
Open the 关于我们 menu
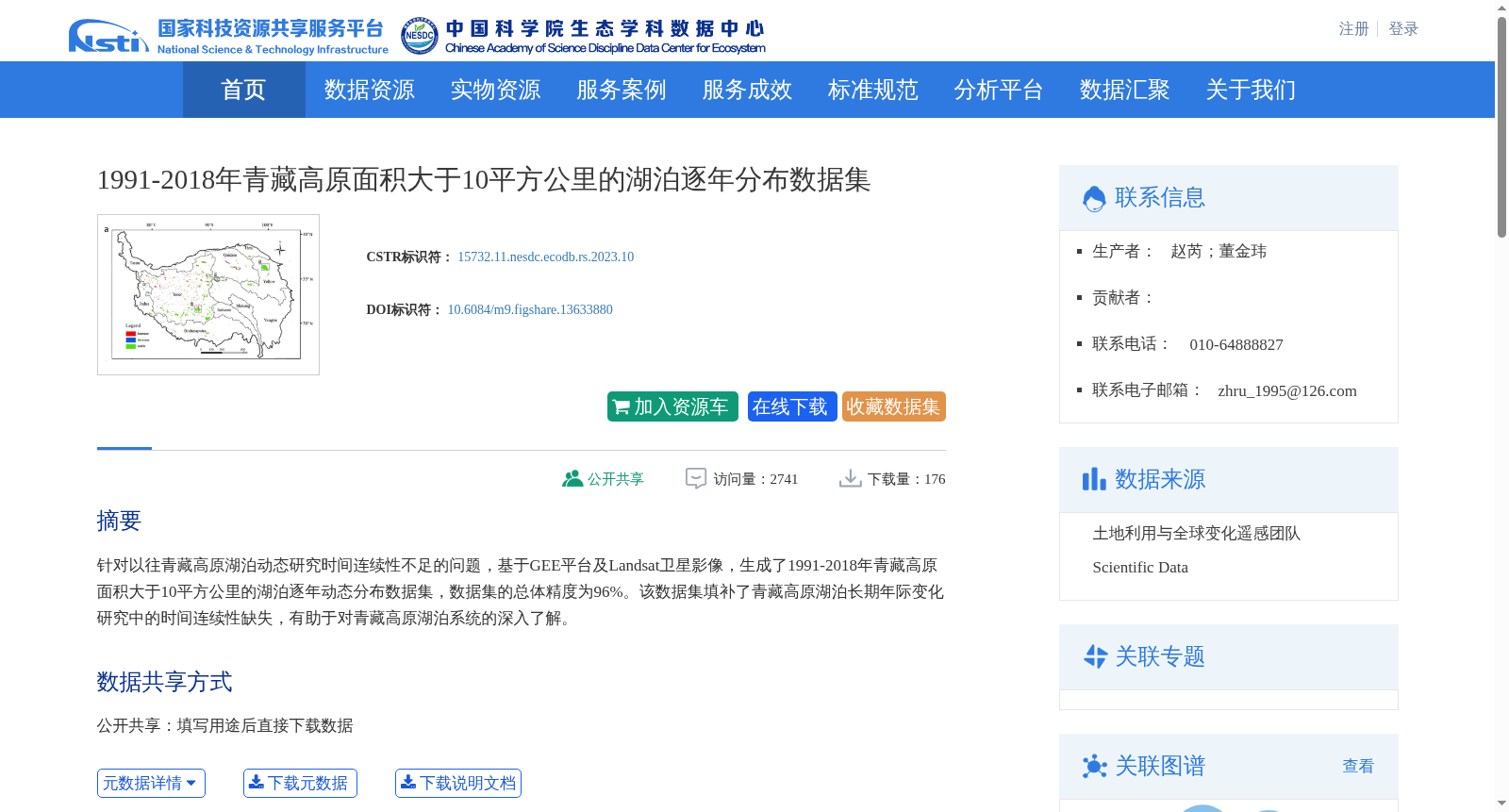[x=1251, y=90]
